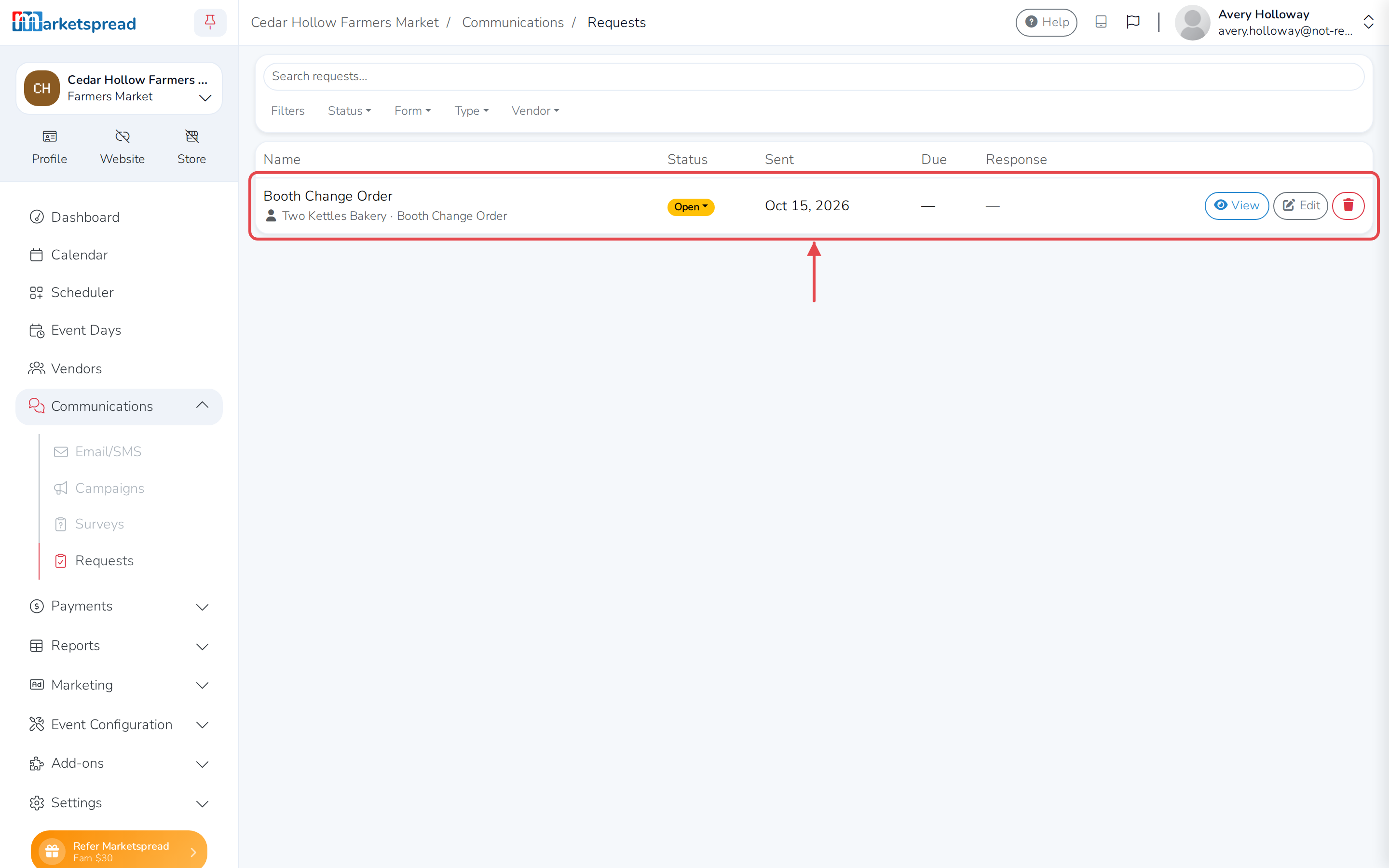Open Email/SMS under Communications
The height and width of the screenshot is (868, 1389).
(108, 451)
